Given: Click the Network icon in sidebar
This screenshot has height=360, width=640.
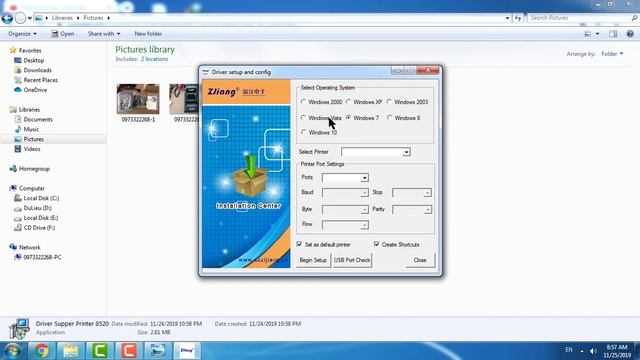Looking at the screenshot, I should tap(13, 247).
